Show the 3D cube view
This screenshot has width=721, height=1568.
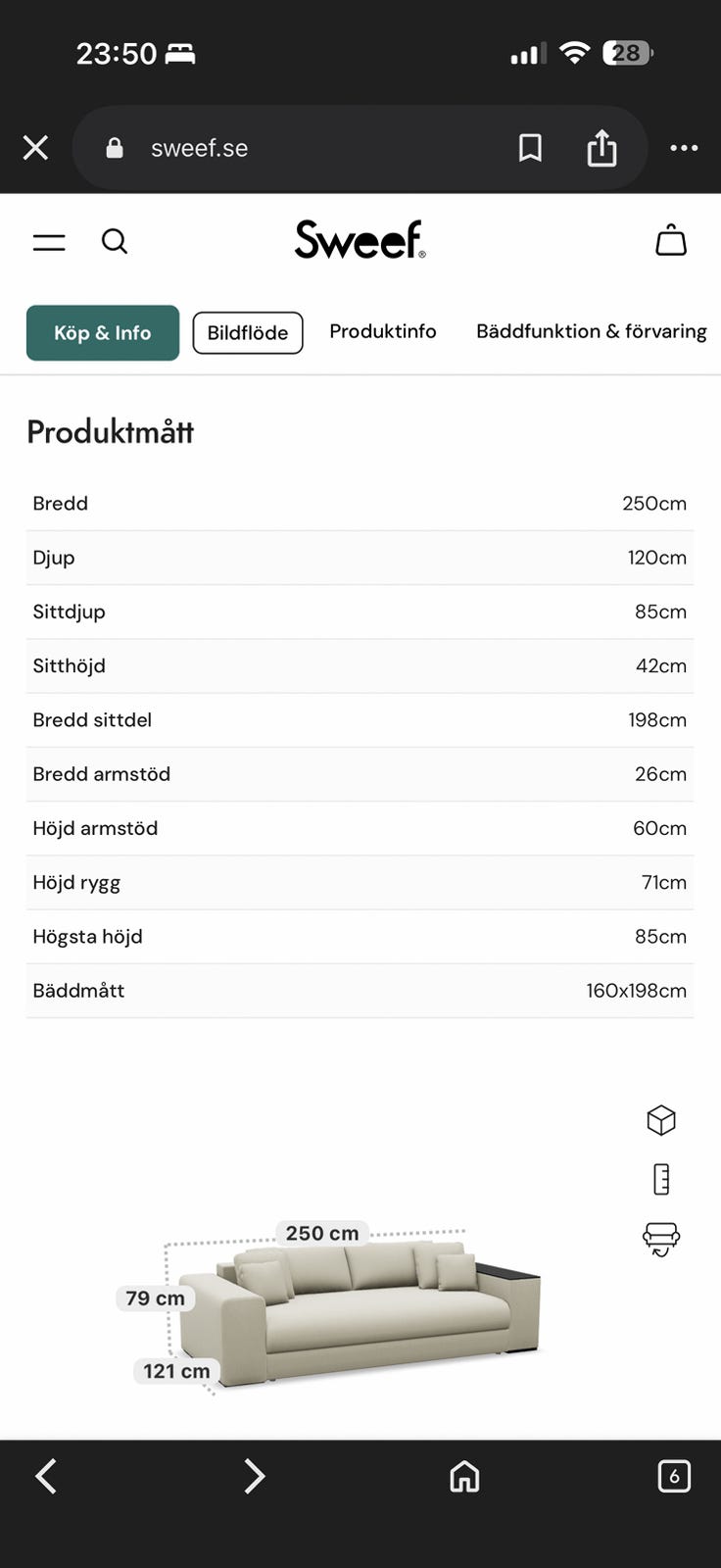661,1120
